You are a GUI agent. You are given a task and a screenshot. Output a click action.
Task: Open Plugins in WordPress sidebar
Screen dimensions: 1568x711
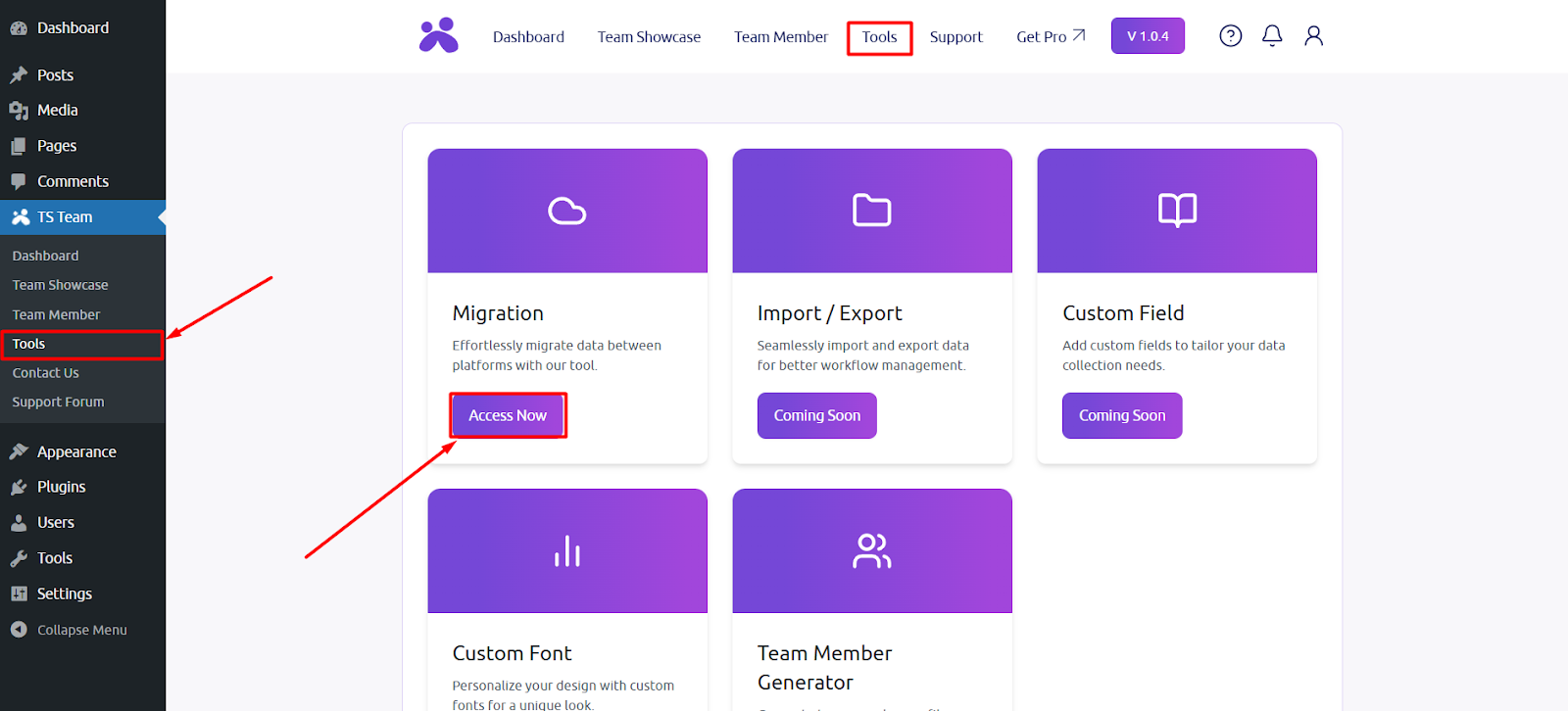tap(61, 487)
